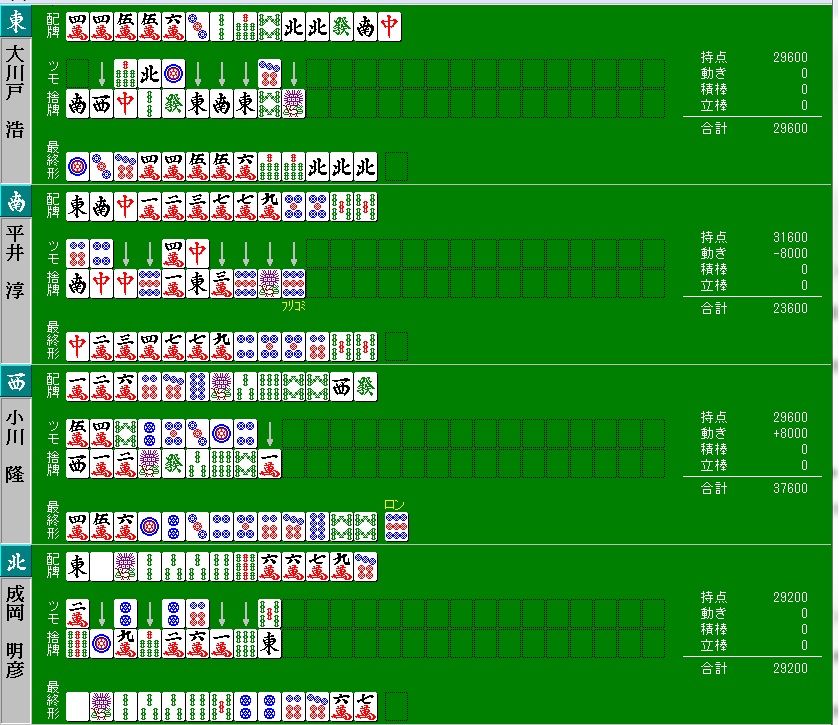839x725 pixels.
Task: Click the 二萬 tile in North's ツモ row
Action: tap(77, 614)
